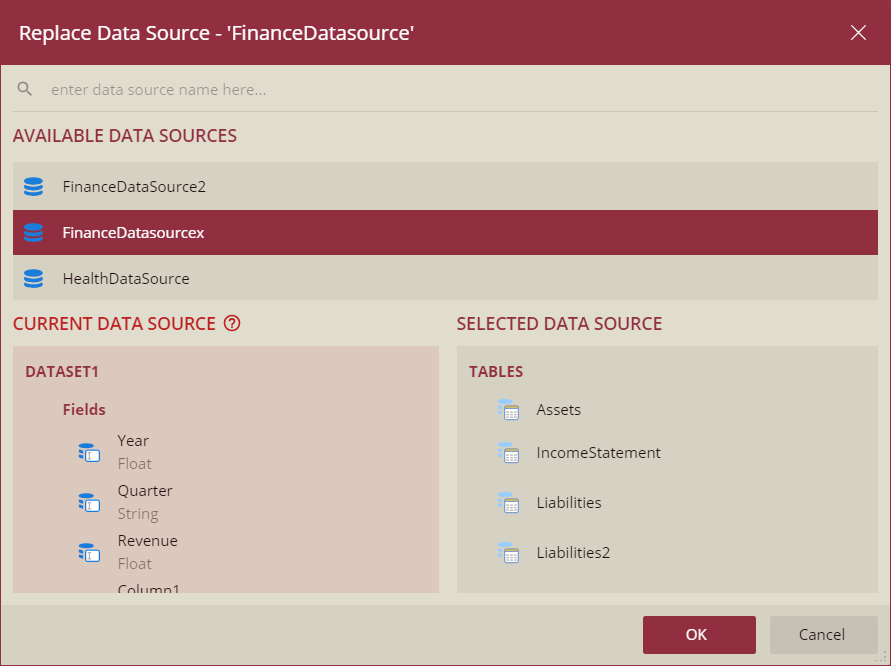The height and width of the screenshot is (666, 891).
Task: Click the Assets table name
Action: (559, 410)
